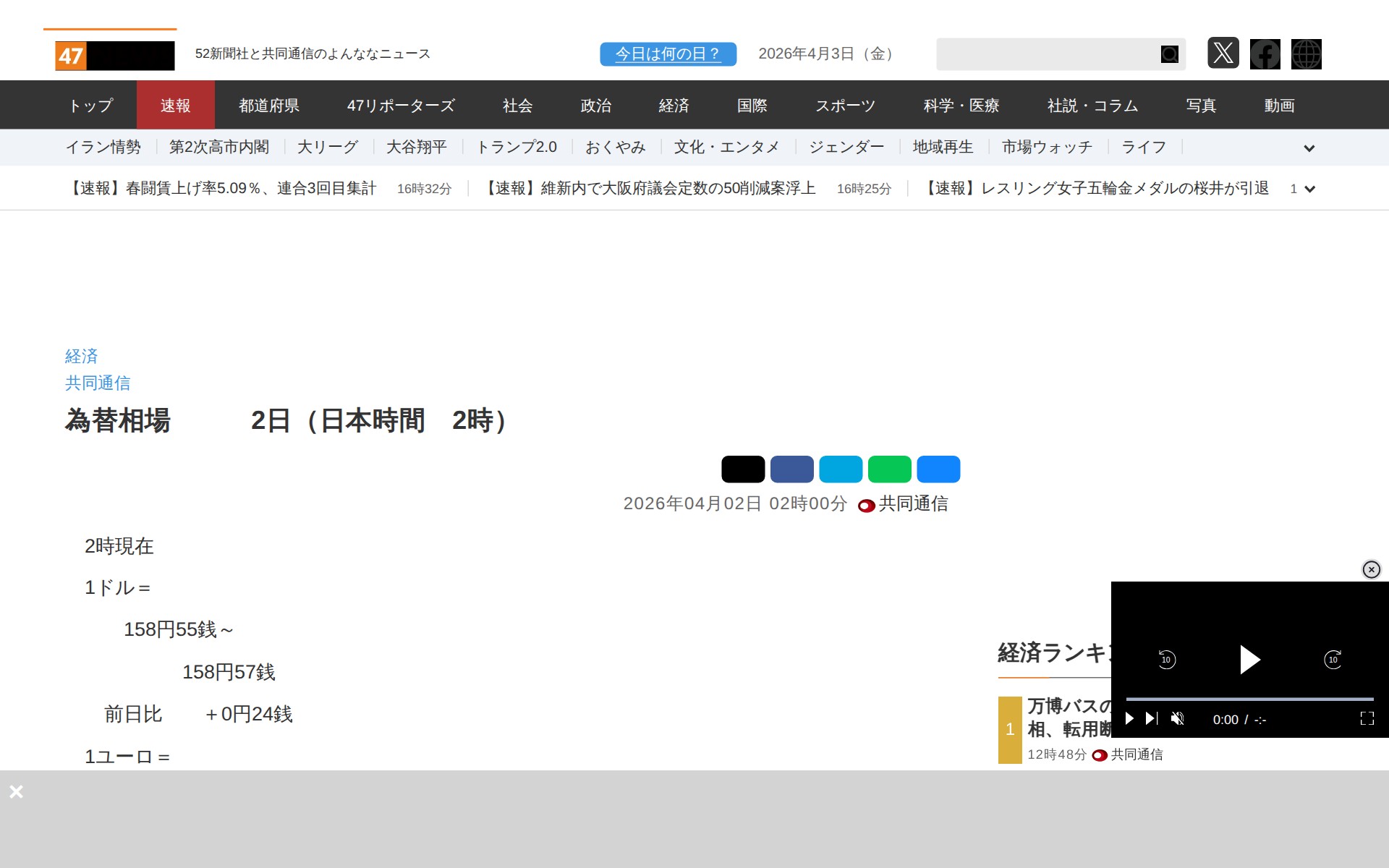Open the X (Twitter) social icon

point(1223,54)
